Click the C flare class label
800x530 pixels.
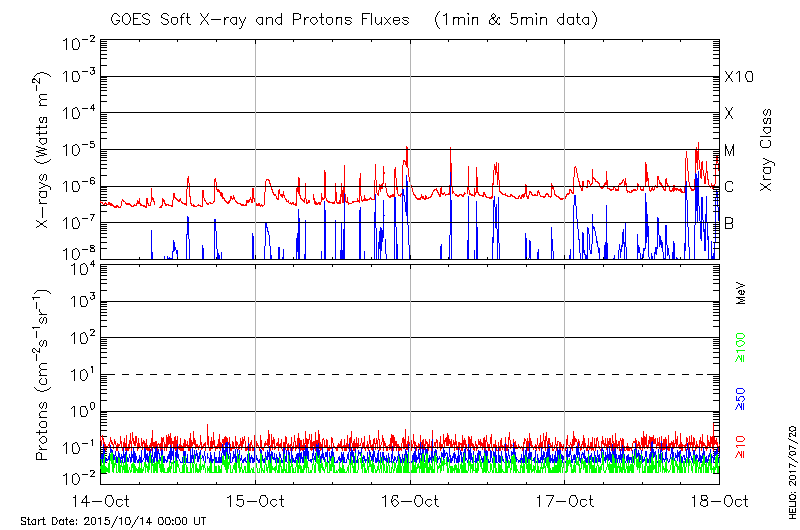(x=729, y=187)
